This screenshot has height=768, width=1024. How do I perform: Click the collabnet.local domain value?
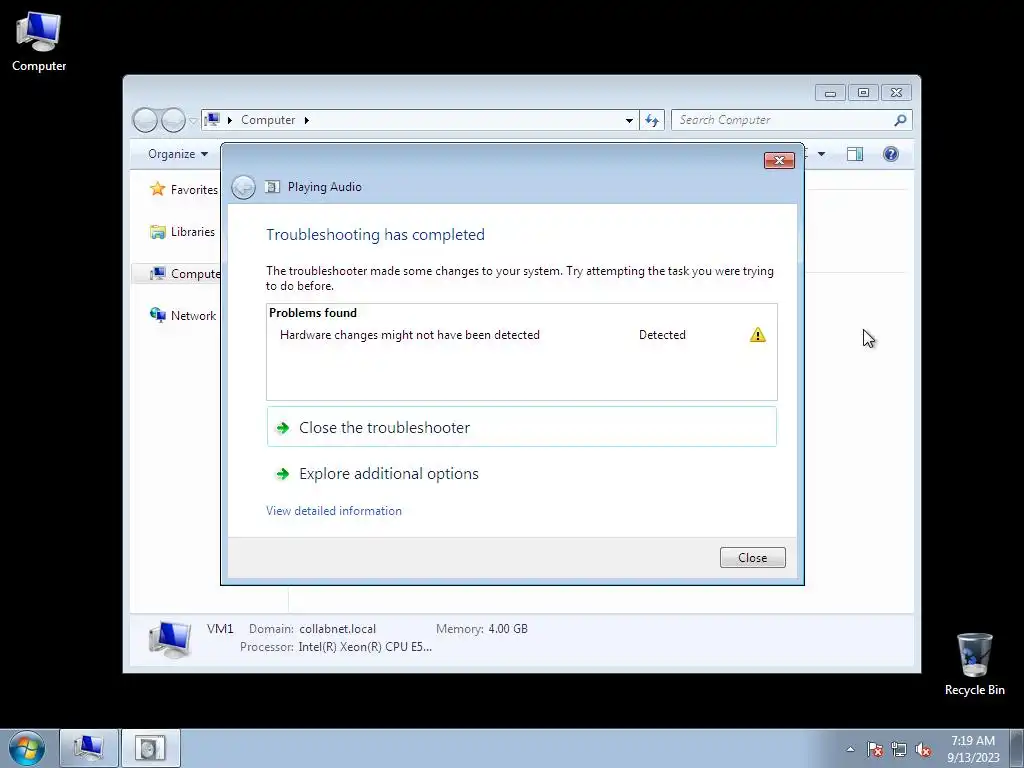(x=338, y=629)
